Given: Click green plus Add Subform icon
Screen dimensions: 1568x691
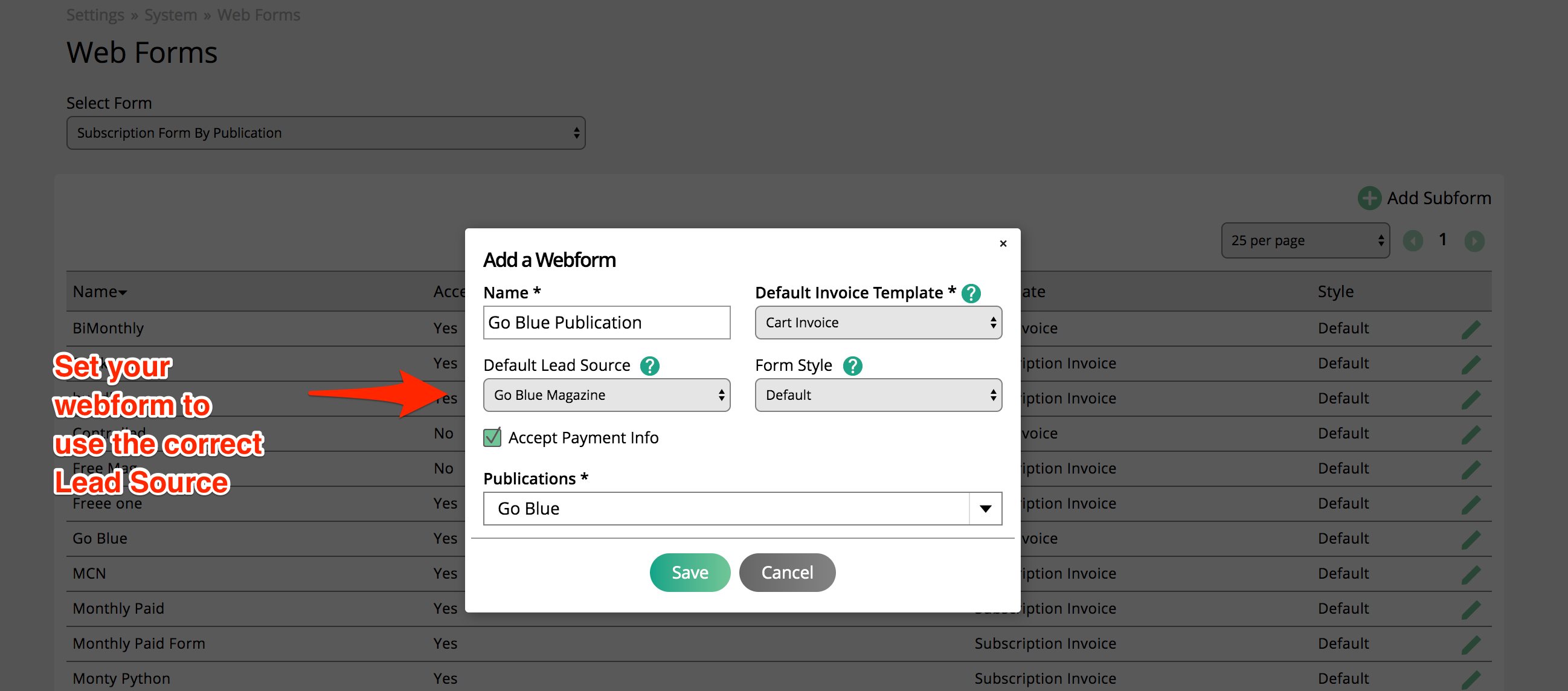Looking at the screenshot, I should 1368,199.
